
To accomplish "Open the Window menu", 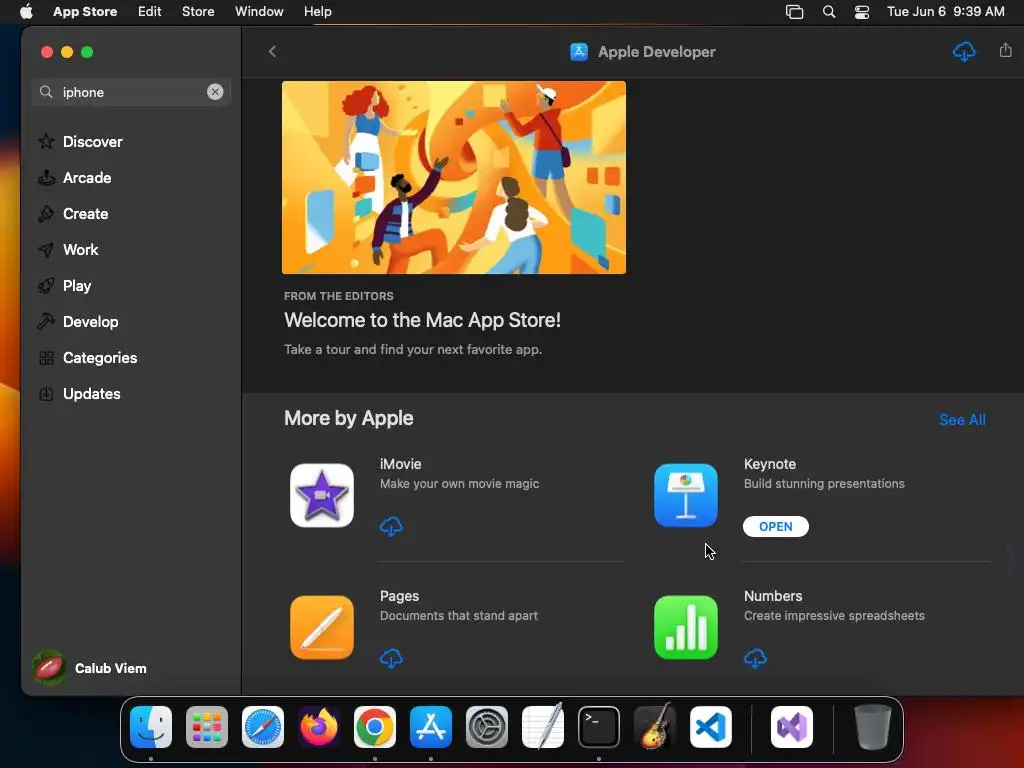I will coord(259,12).
